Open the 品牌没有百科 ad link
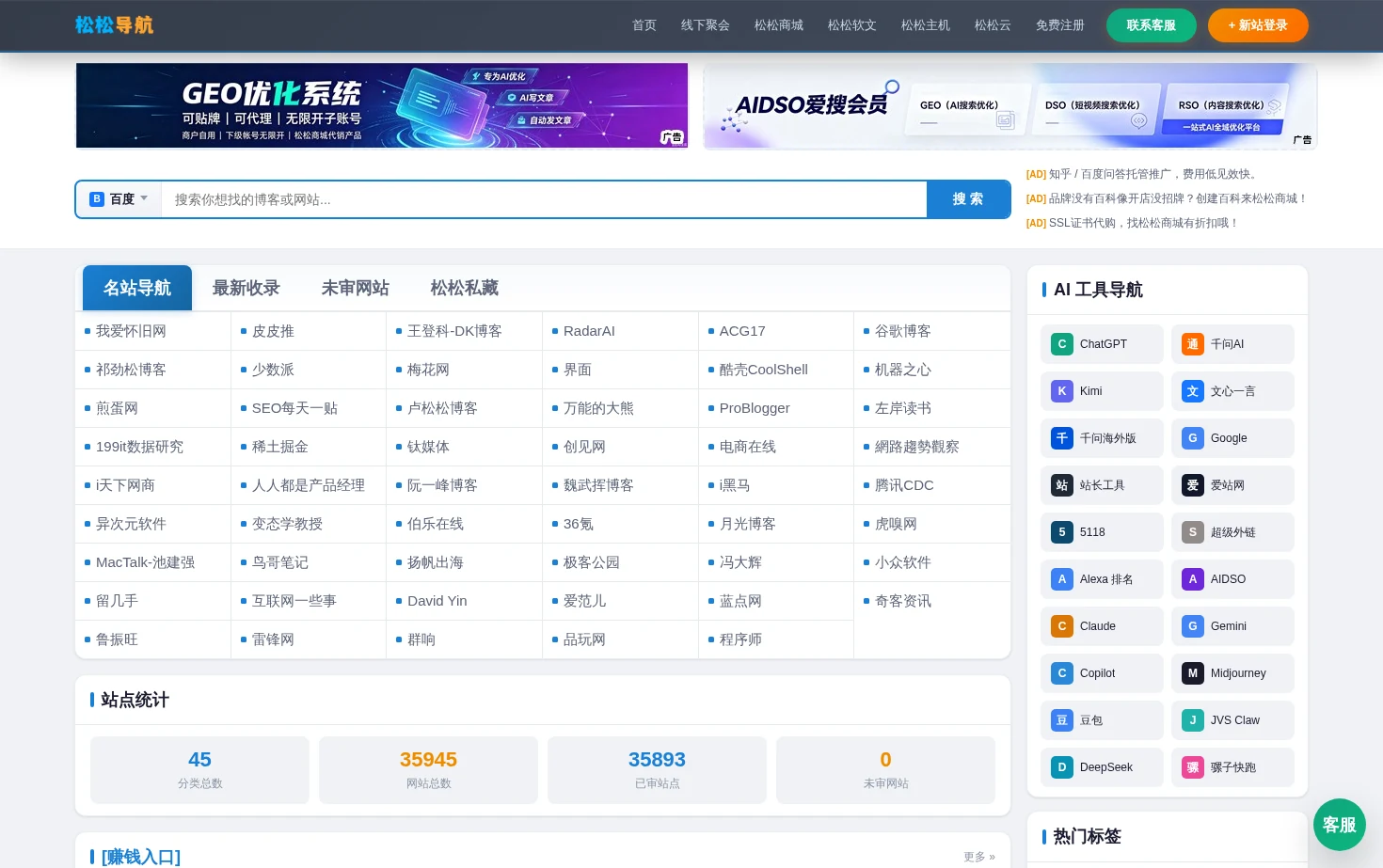1383x868 pixels. (x=1178, y=198)
